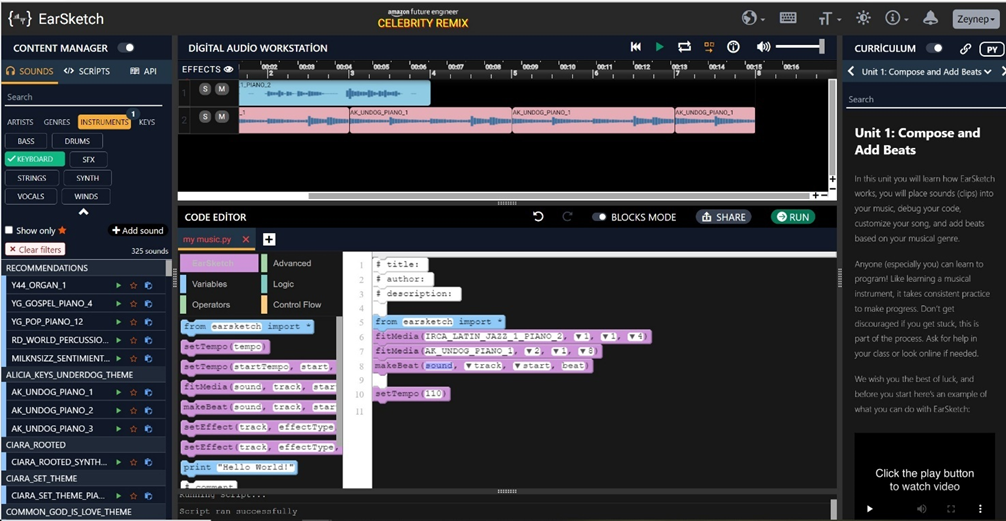Image resolution: width=1006 pixels, height=521 pixels.
Task: Select the Bass instrument filter
Action: pyautogui.click(x=26, y=141)
